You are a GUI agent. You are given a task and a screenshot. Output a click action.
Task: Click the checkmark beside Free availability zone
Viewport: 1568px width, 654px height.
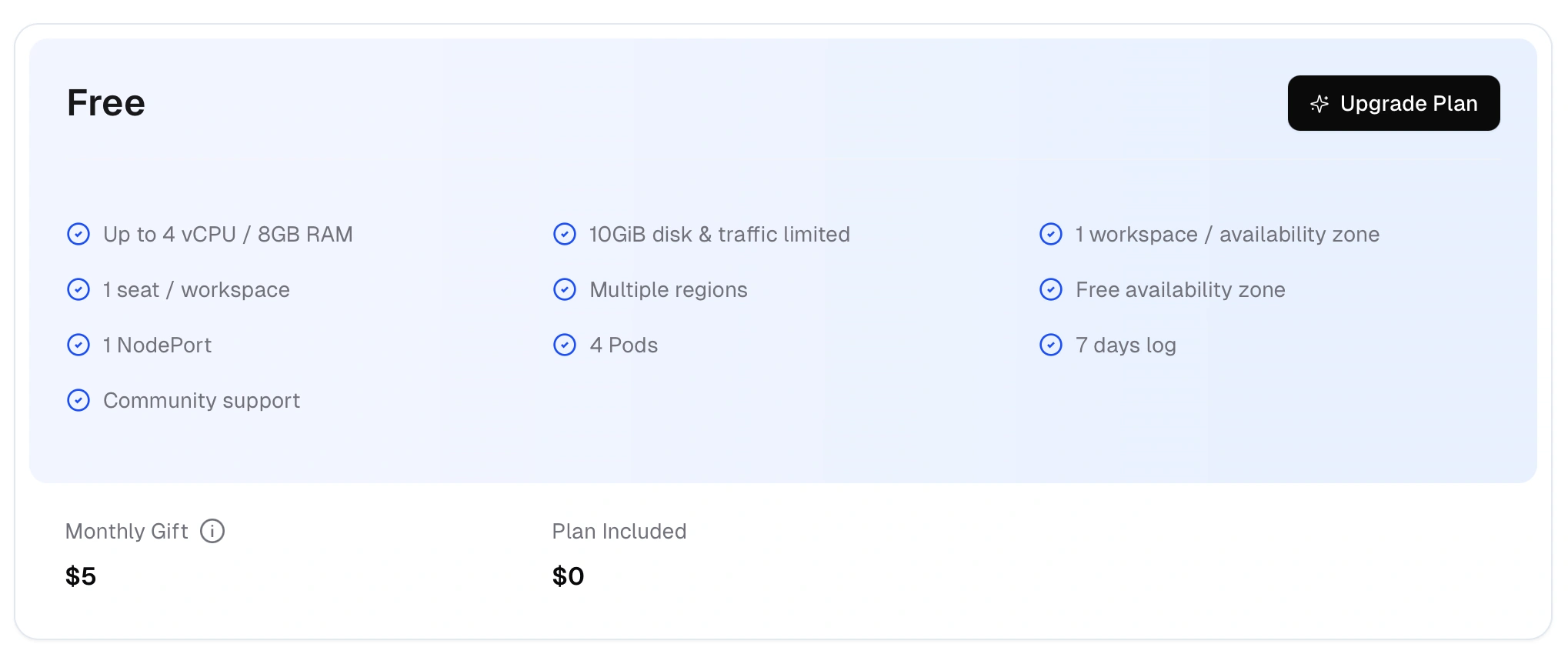tap(1051, 289)
